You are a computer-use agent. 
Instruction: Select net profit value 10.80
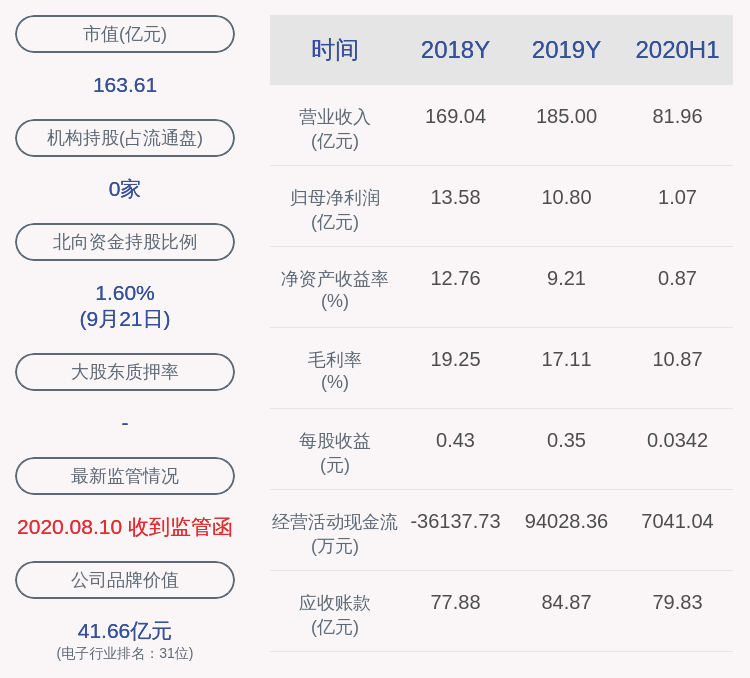click(566, 197)
